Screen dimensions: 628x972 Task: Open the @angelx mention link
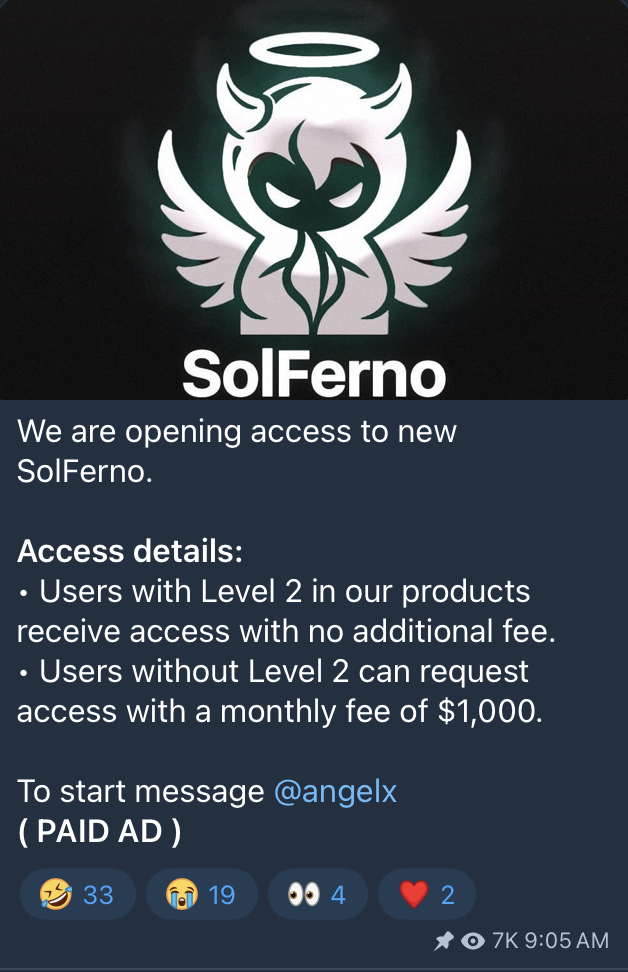pyautogui.click(x=335, y=791)
